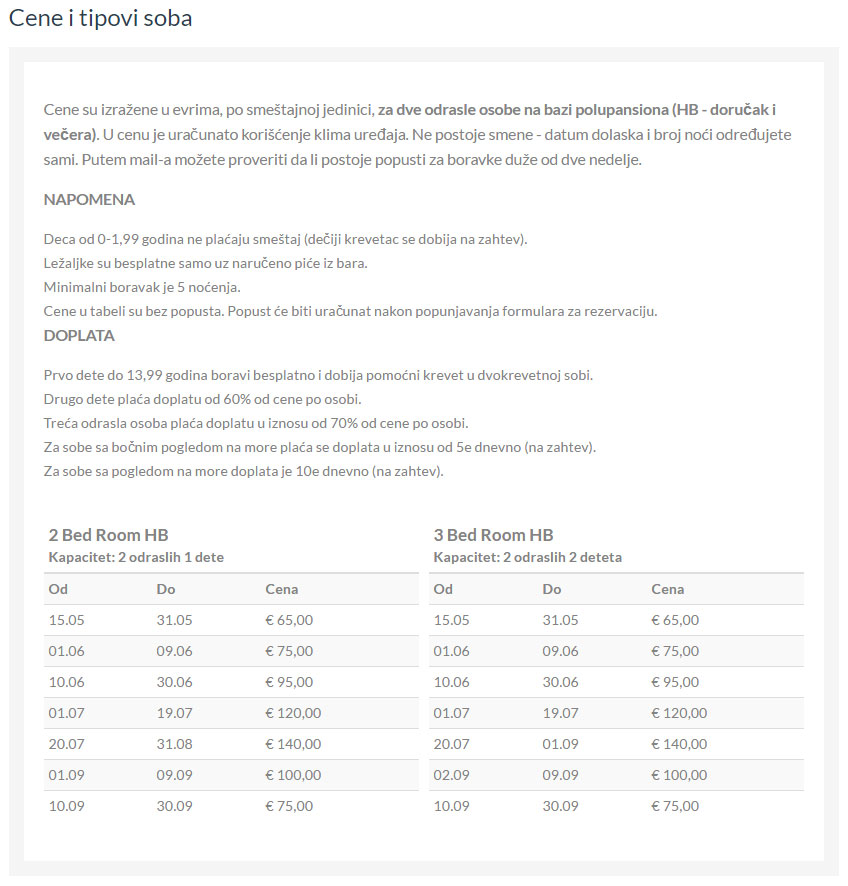The height and width of the screenshot is (886, 848).
Task: Select the € 65,00 price in 3 Bed Room table
Action: [675, 620]
